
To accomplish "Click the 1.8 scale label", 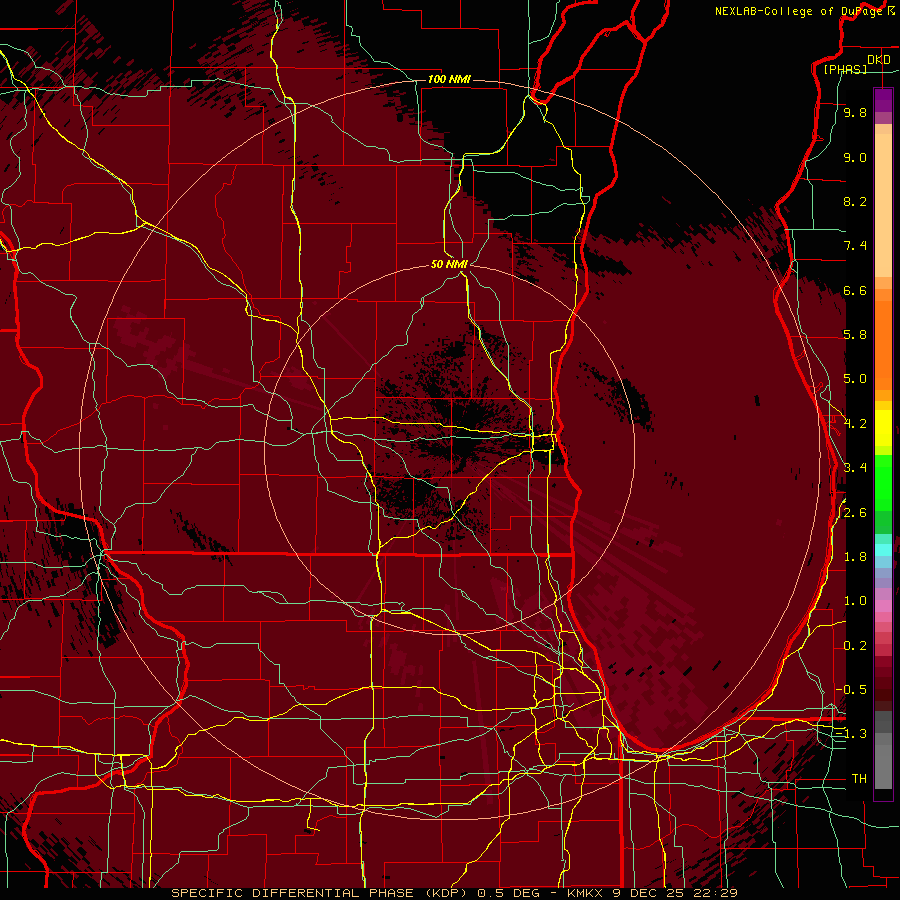I will coord(855,557).
